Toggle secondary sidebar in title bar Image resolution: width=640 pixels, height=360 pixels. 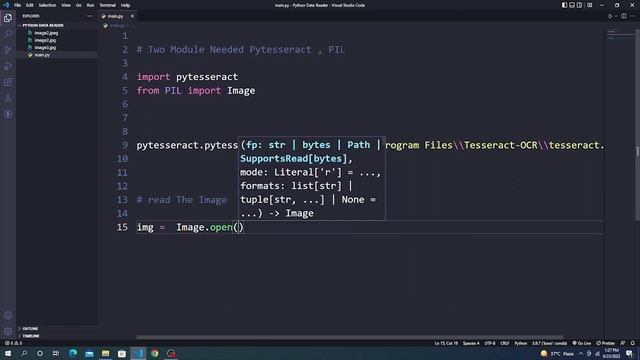579,5
